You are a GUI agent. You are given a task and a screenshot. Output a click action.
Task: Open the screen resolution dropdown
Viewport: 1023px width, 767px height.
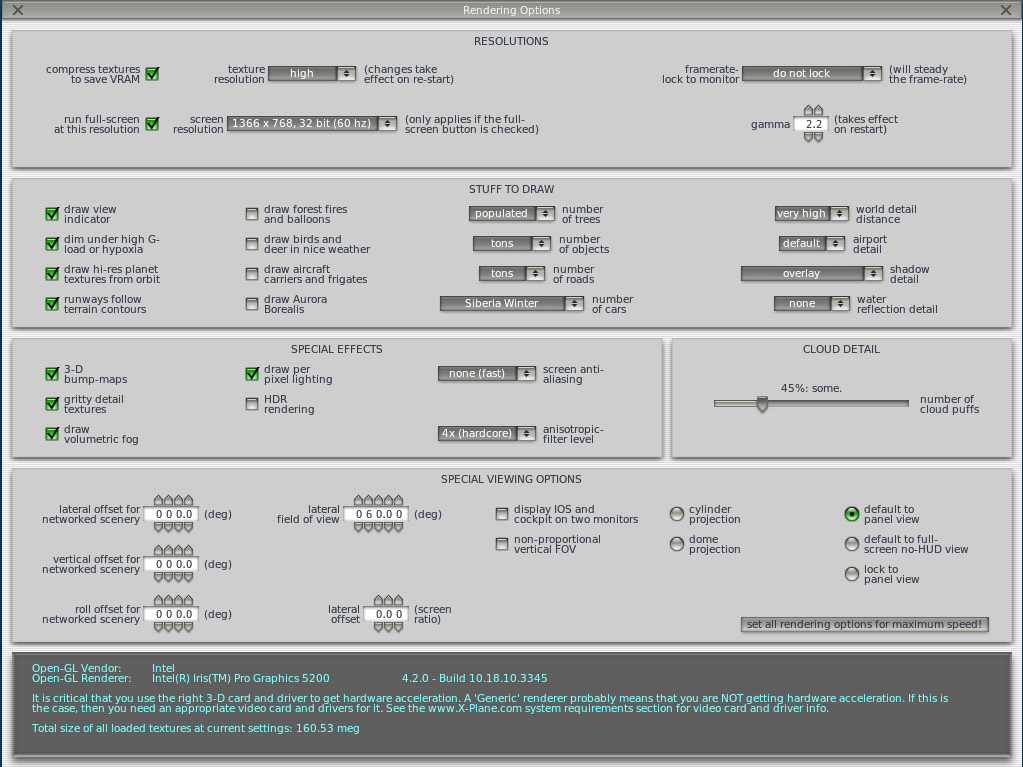pyautogui.click(x=312, y=123)
